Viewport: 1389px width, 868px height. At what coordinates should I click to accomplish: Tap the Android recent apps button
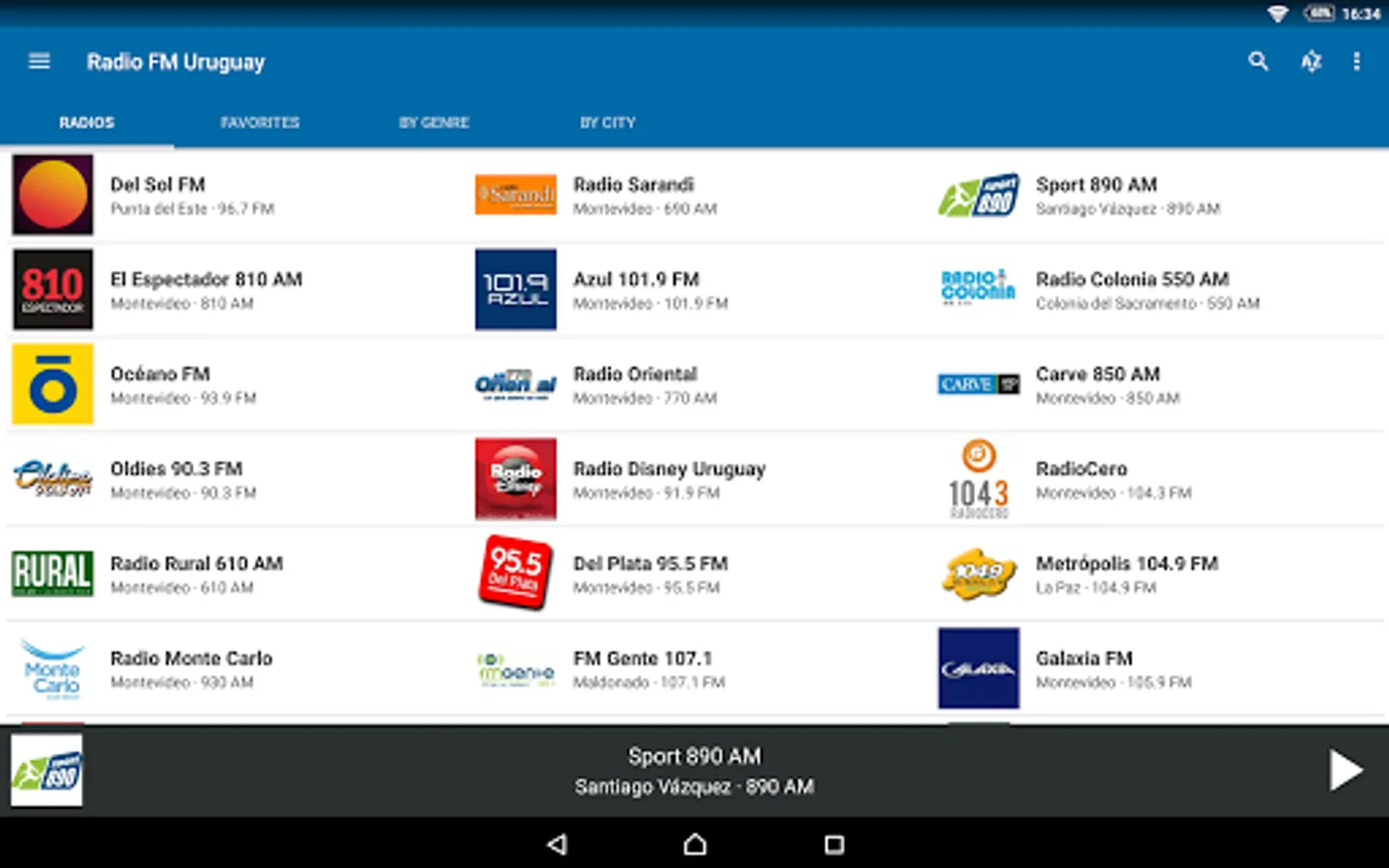click(834, 845)
